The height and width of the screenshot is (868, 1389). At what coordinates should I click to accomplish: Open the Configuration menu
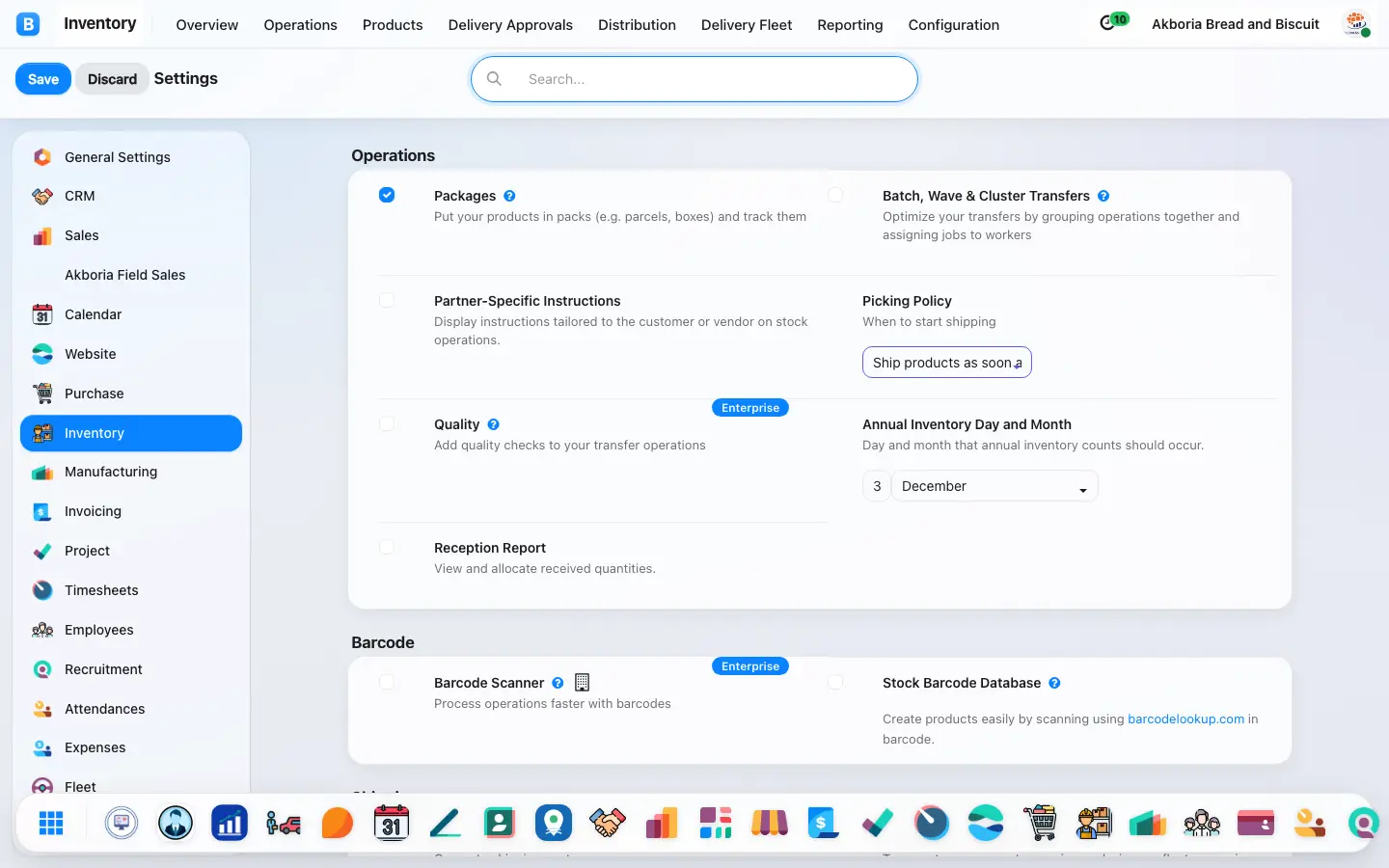point(953,25)
